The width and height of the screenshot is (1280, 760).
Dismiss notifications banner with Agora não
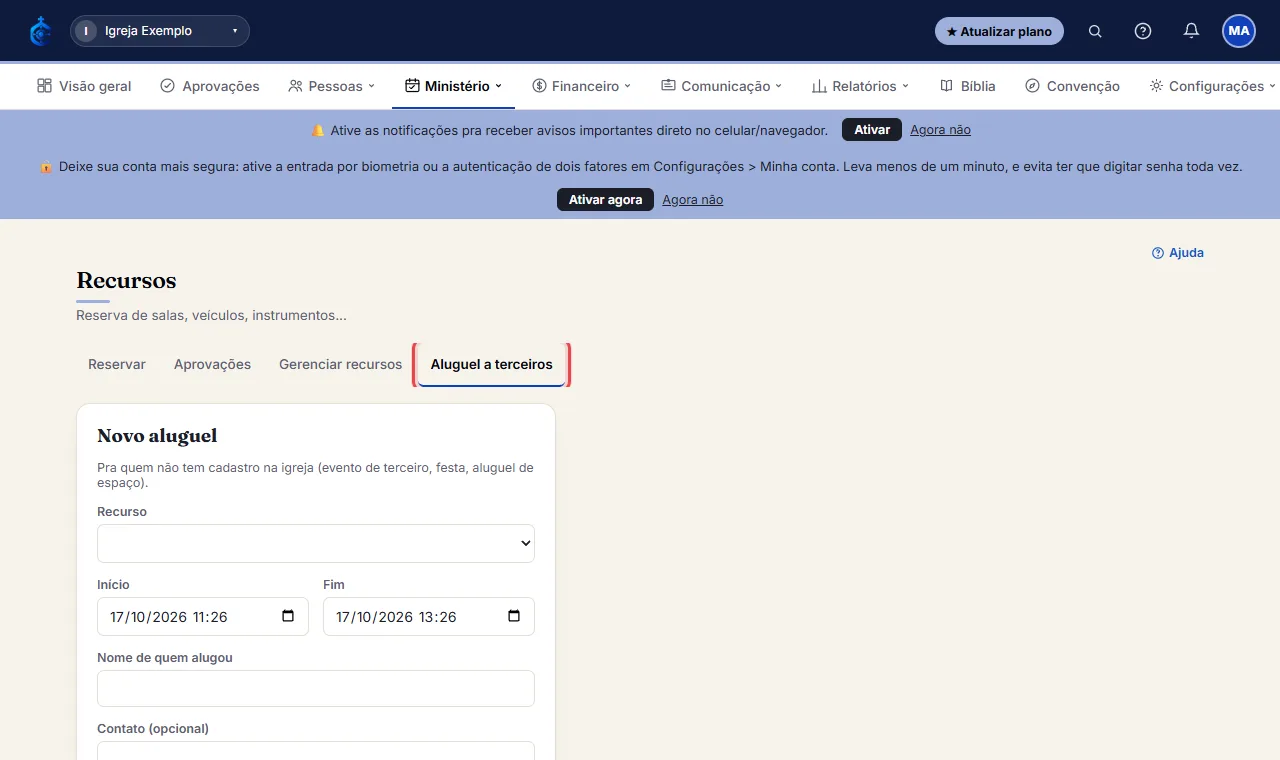940,130
